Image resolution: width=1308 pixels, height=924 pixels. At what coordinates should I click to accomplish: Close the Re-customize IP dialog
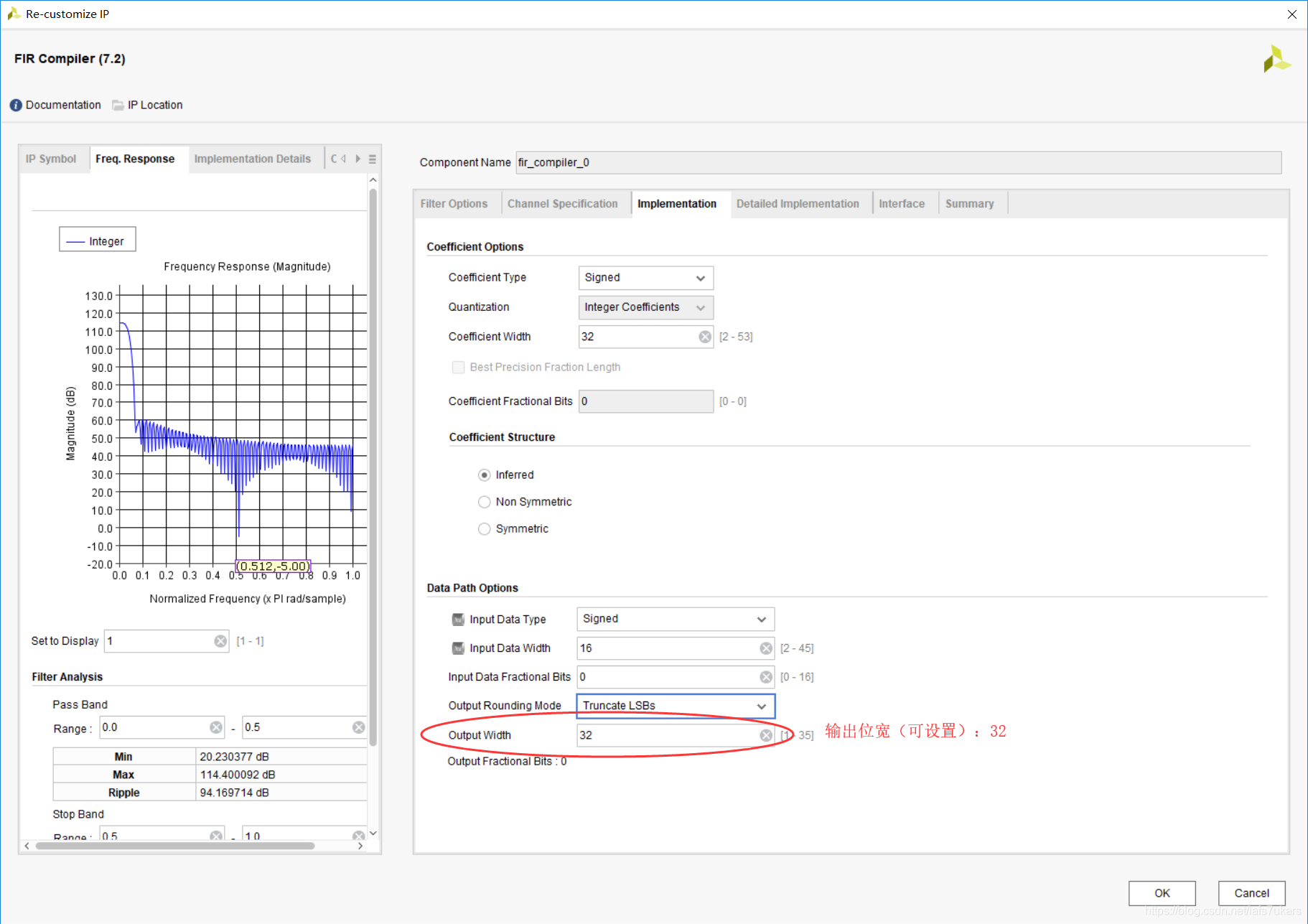1291,14
